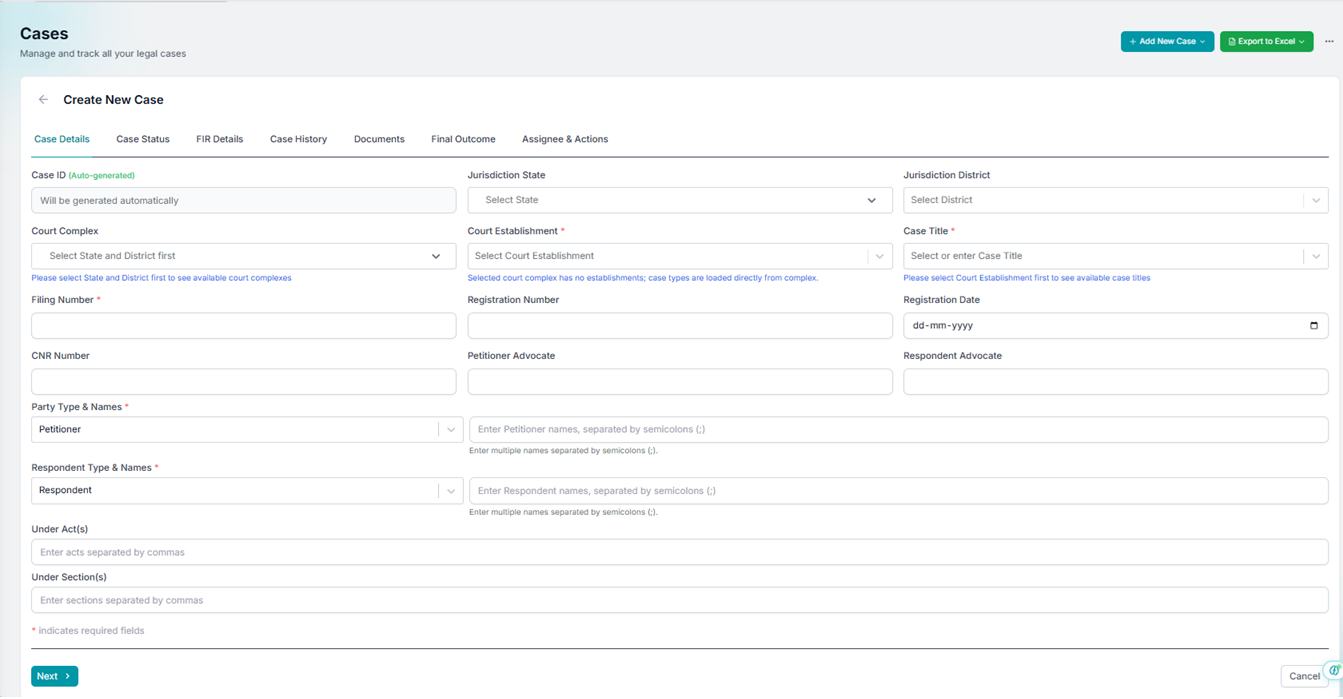
Task: Switch to the FIR Details tab
Action: (x=219, y=139)
